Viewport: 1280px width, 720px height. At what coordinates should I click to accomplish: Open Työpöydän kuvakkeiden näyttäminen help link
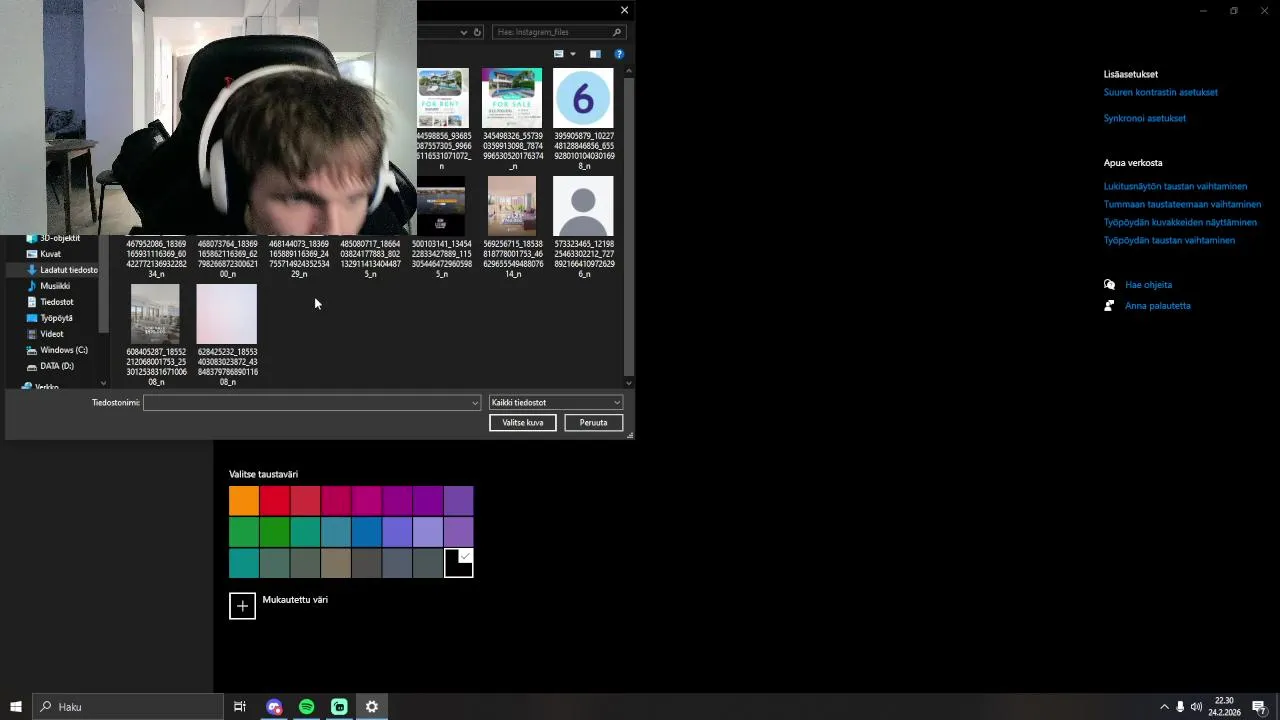pos(1180,222)
